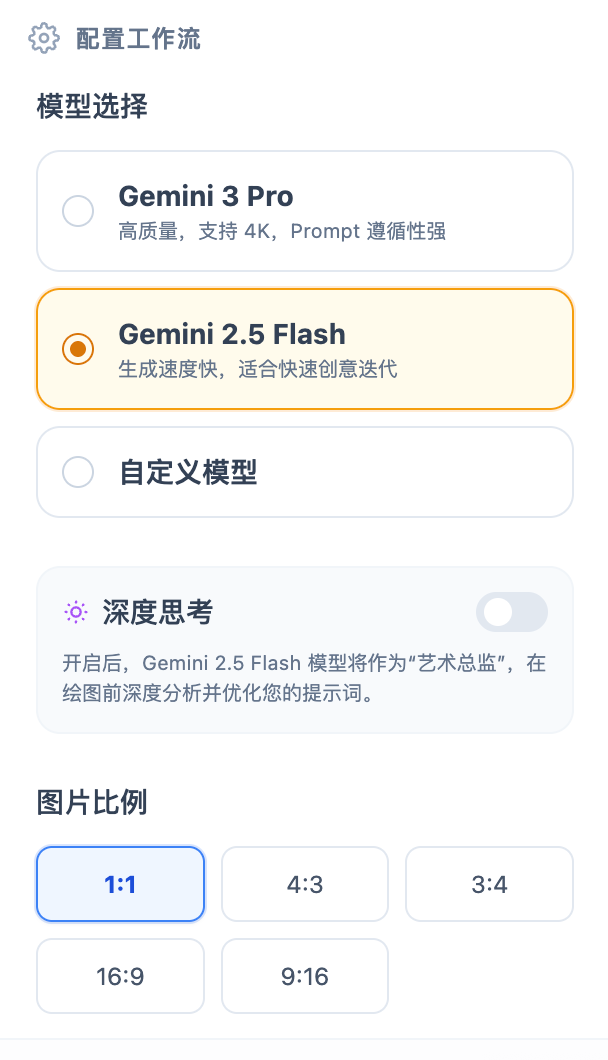Enable the 深度思考 toggle switch

click(512, 612)
